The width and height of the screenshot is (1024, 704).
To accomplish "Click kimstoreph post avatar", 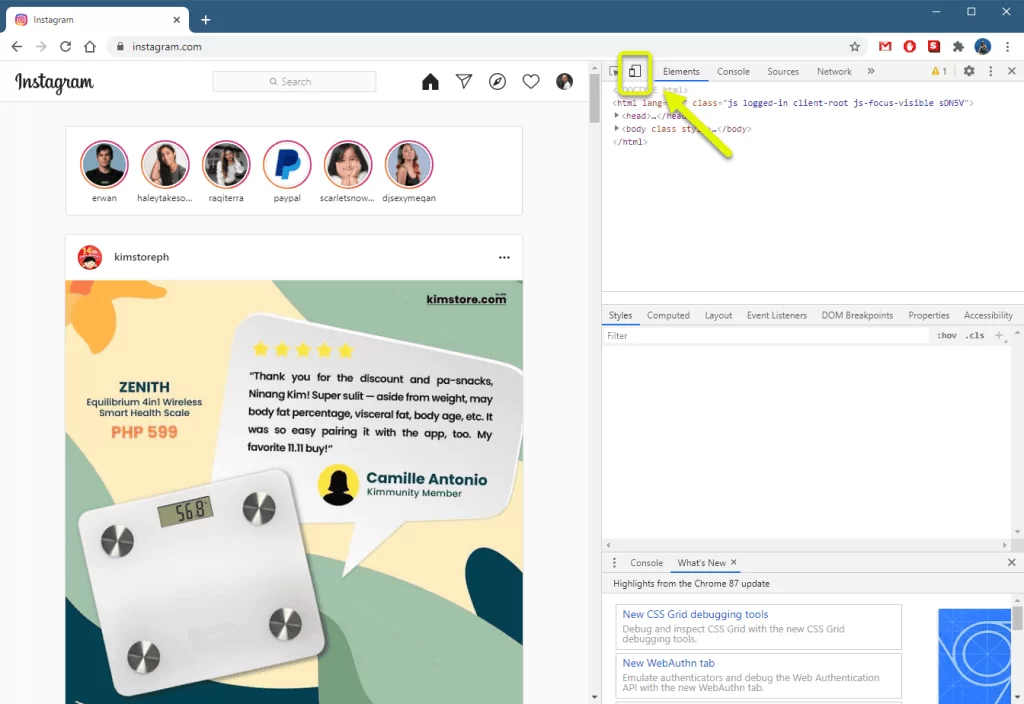I will point(90,257).
